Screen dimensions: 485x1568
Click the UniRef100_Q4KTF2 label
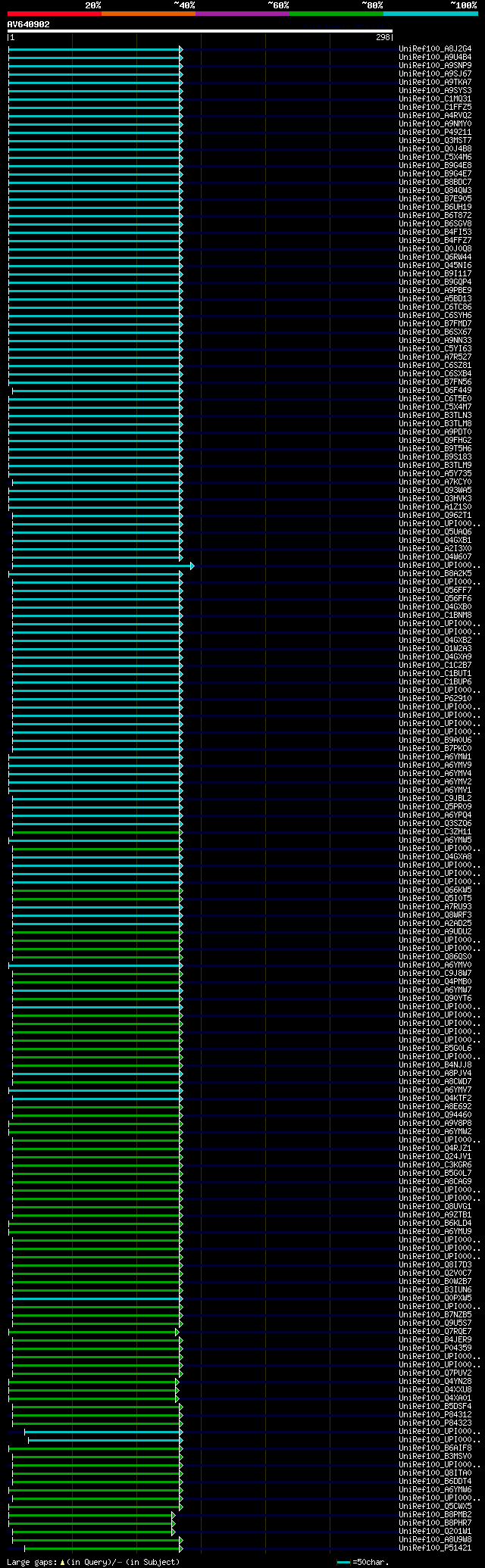coord(435,1099)
